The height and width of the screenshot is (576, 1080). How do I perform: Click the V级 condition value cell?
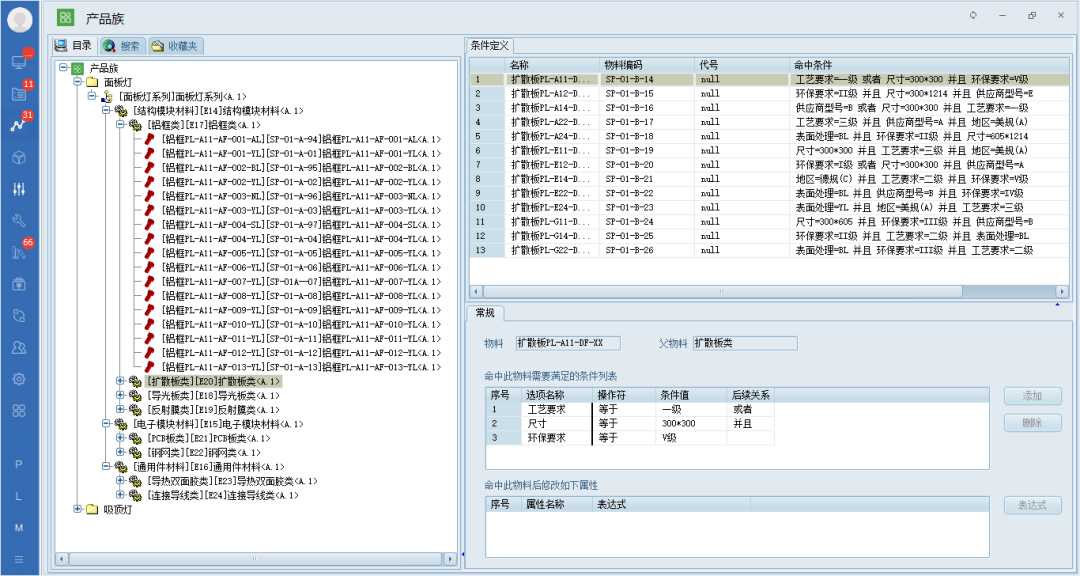[x=692, y=438]
